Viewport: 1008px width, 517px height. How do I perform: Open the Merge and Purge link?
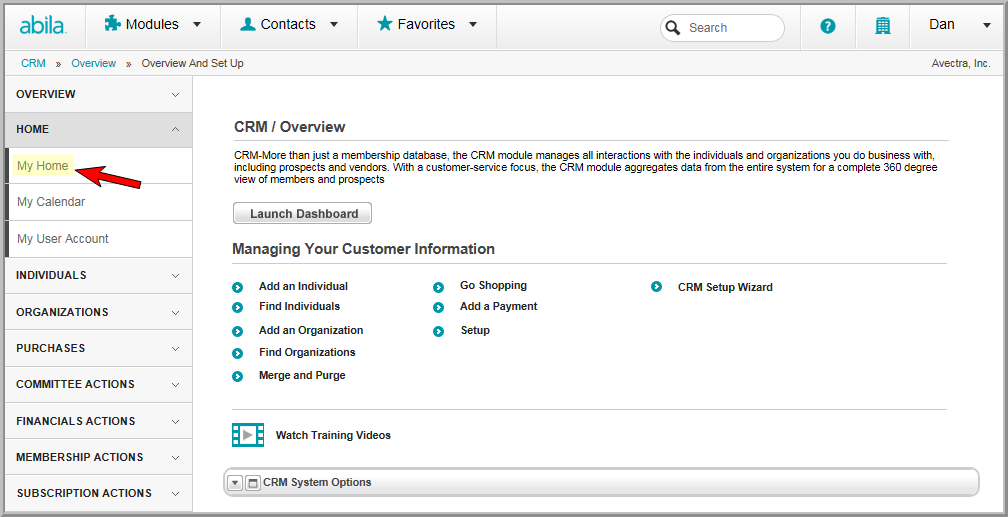[302, 376]
